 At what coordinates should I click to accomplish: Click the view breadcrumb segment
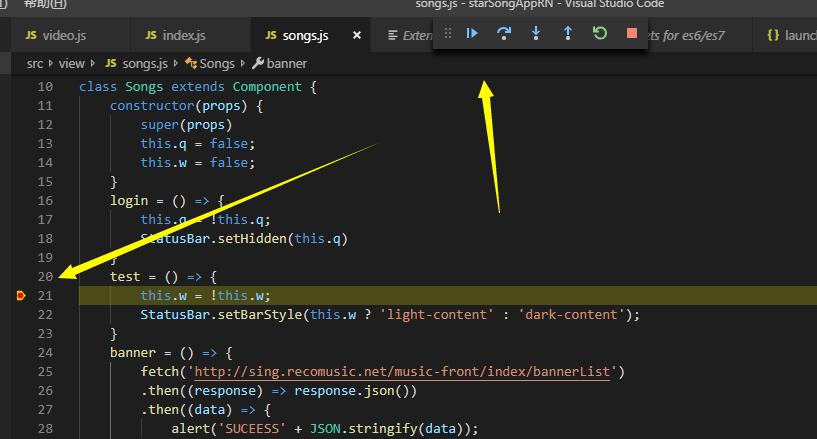click(x=71, y=64)
